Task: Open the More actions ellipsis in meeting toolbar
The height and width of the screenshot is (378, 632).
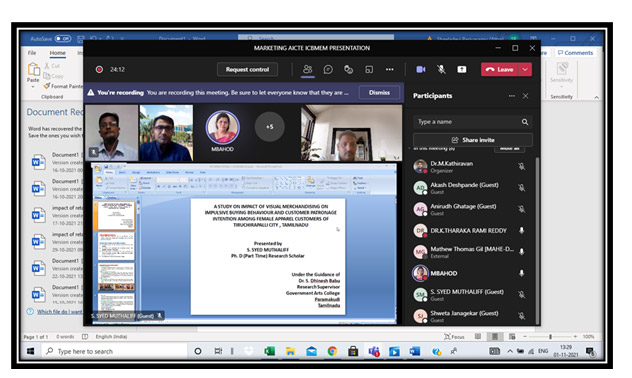Action: (x=389, y=69)
